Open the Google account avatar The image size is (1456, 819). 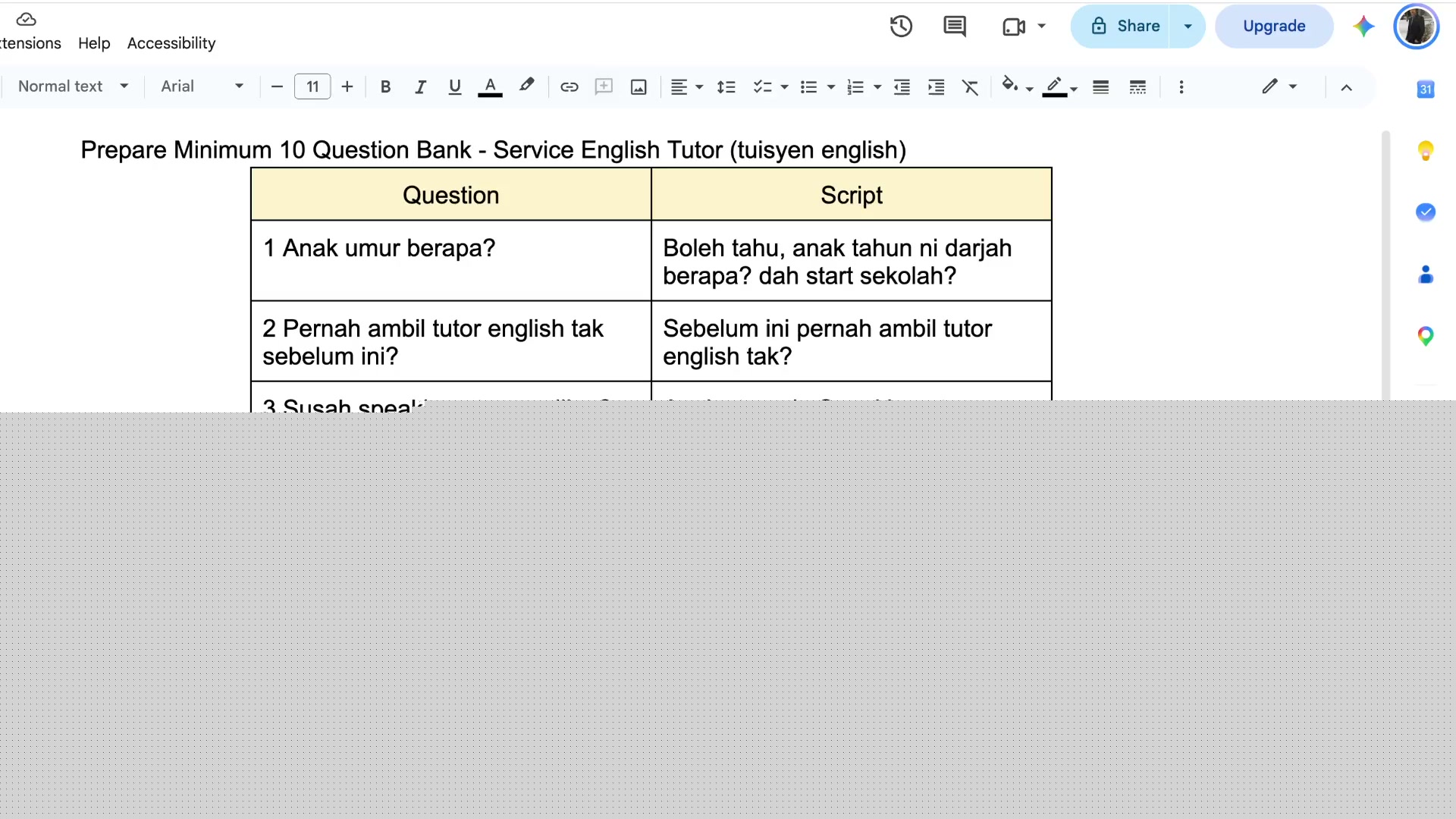(1416, 27)
